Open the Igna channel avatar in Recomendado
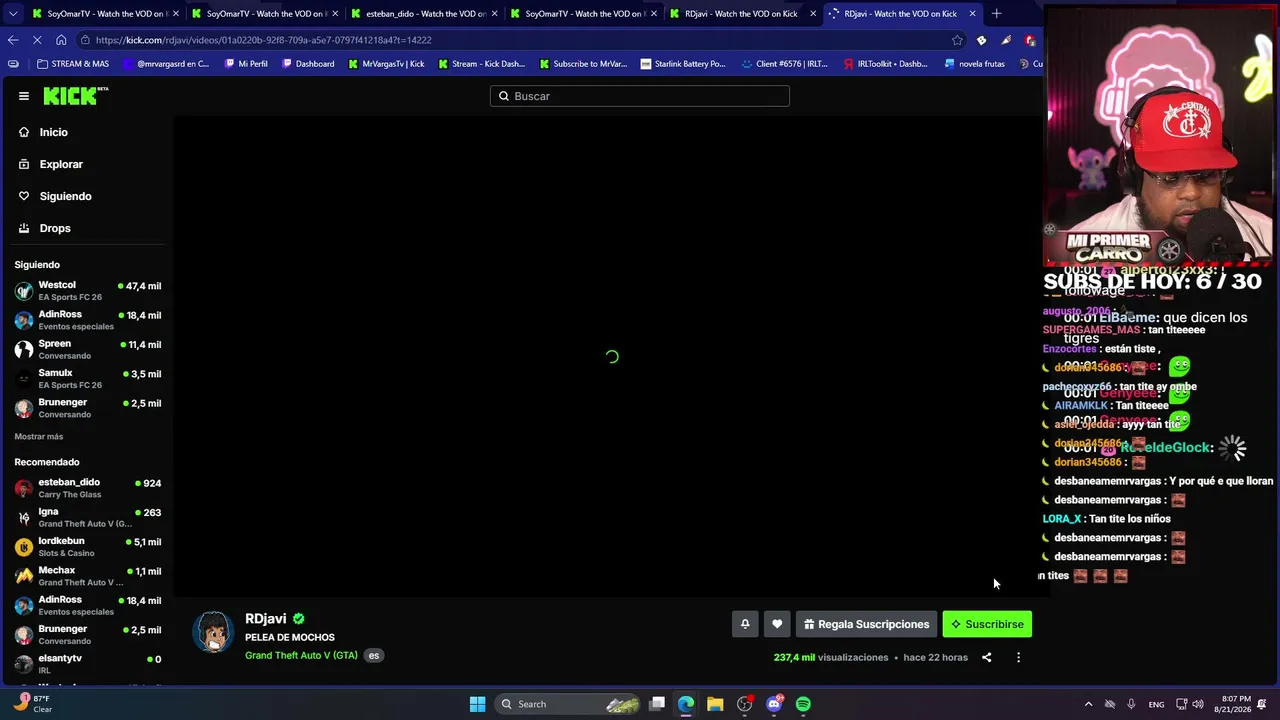Image resolution: width=1280 pixels, height=720 pixels. (24, 518)
